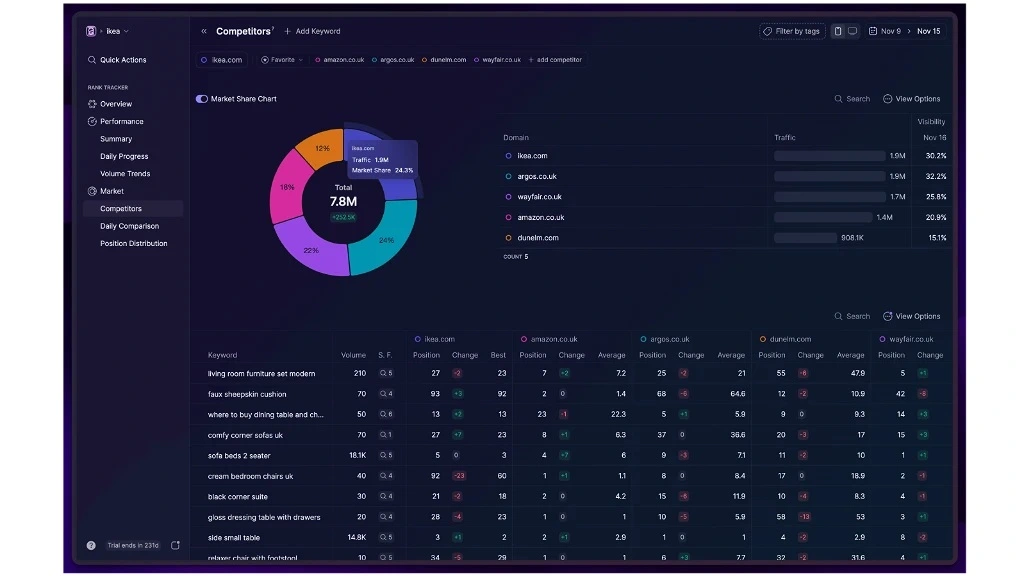The width and height of the screenshot is (1024, 576).
Task: Click the workspace logo icon beside ikea
Action: [x=91, y=31]
